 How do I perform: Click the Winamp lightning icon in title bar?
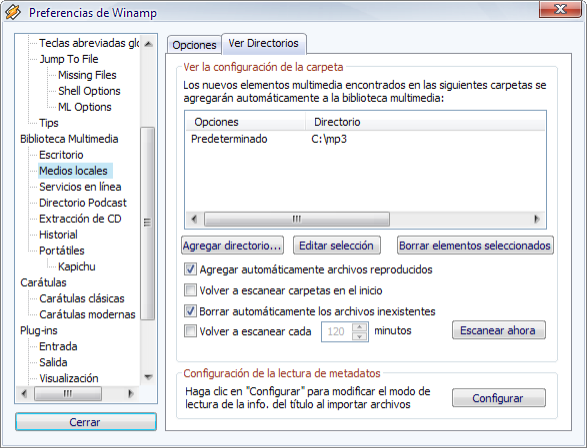[x=13, y=12]
